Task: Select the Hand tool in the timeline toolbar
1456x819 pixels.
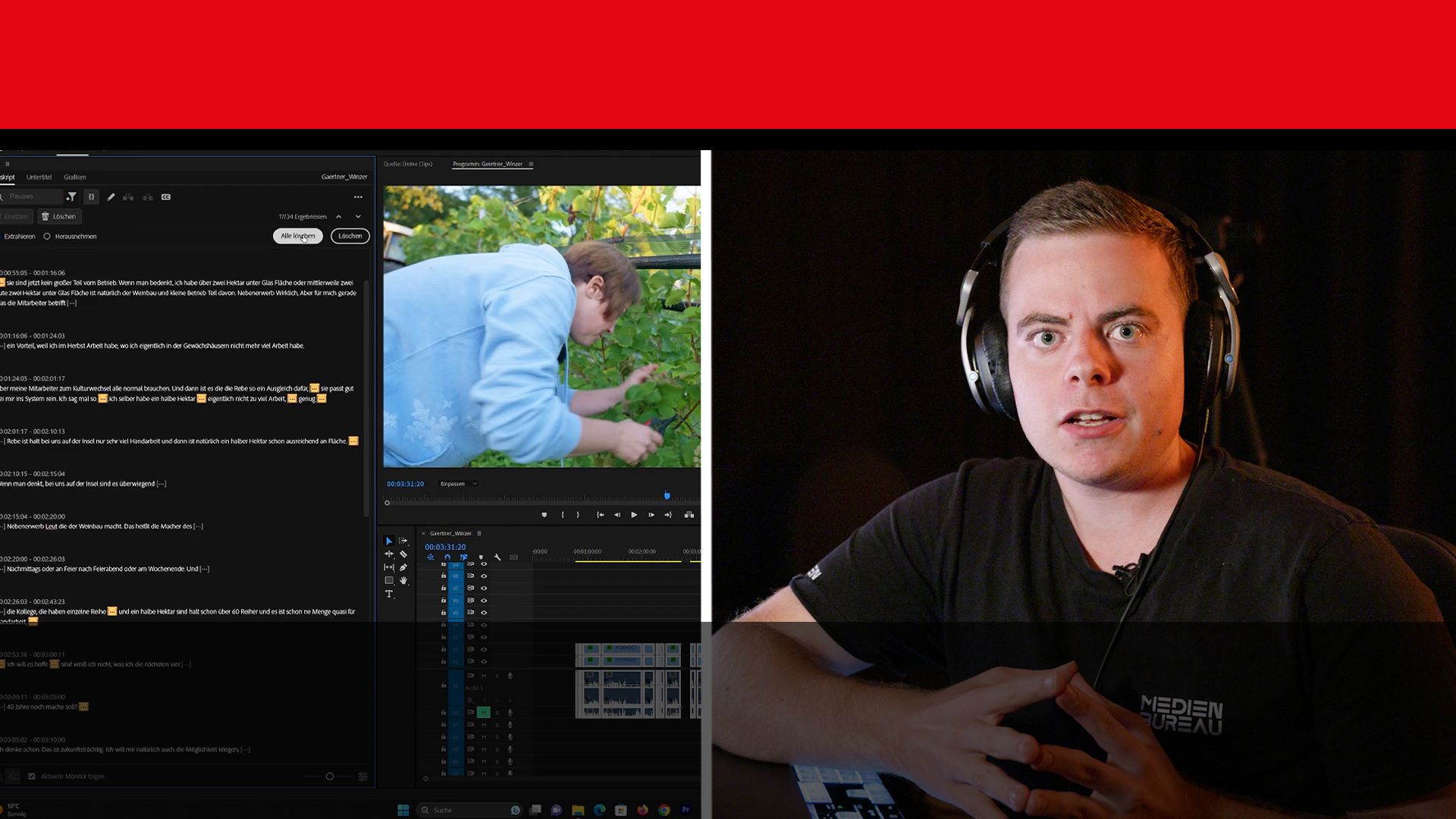Action: (404, 581)
